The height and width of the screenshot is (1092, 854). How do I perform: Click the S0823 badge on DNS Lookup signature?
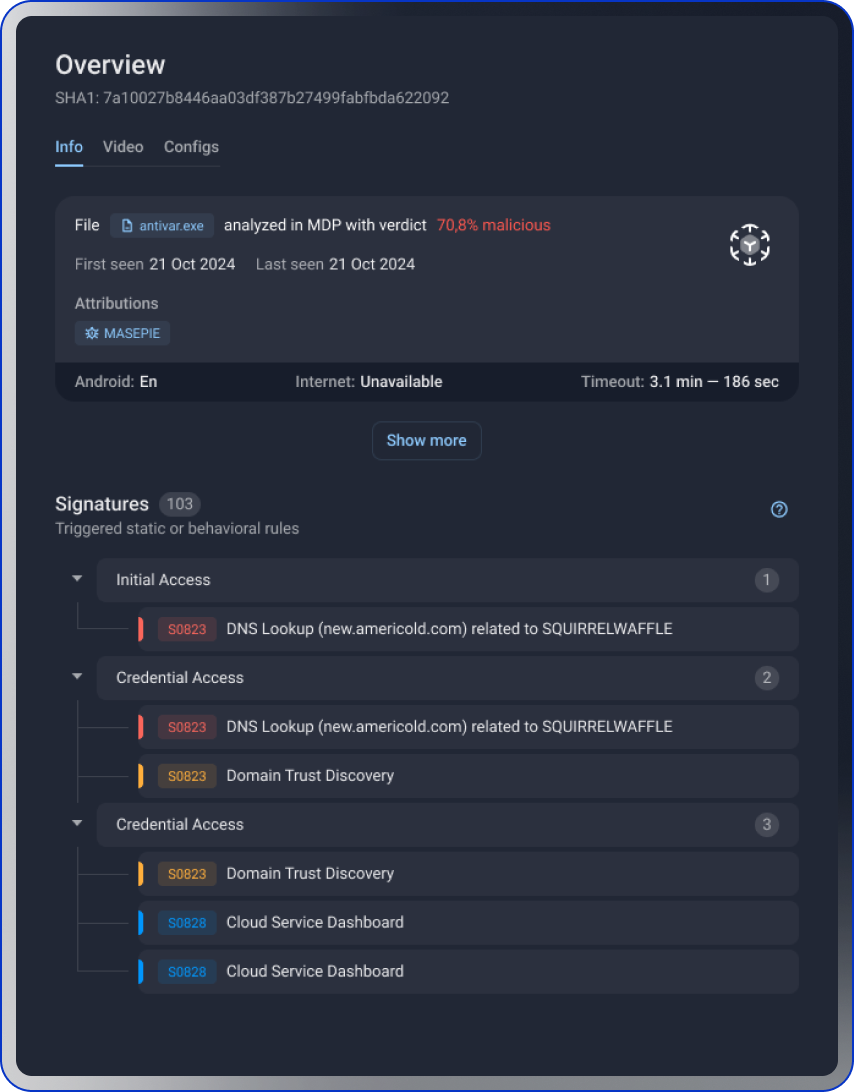tap(186, 629)
